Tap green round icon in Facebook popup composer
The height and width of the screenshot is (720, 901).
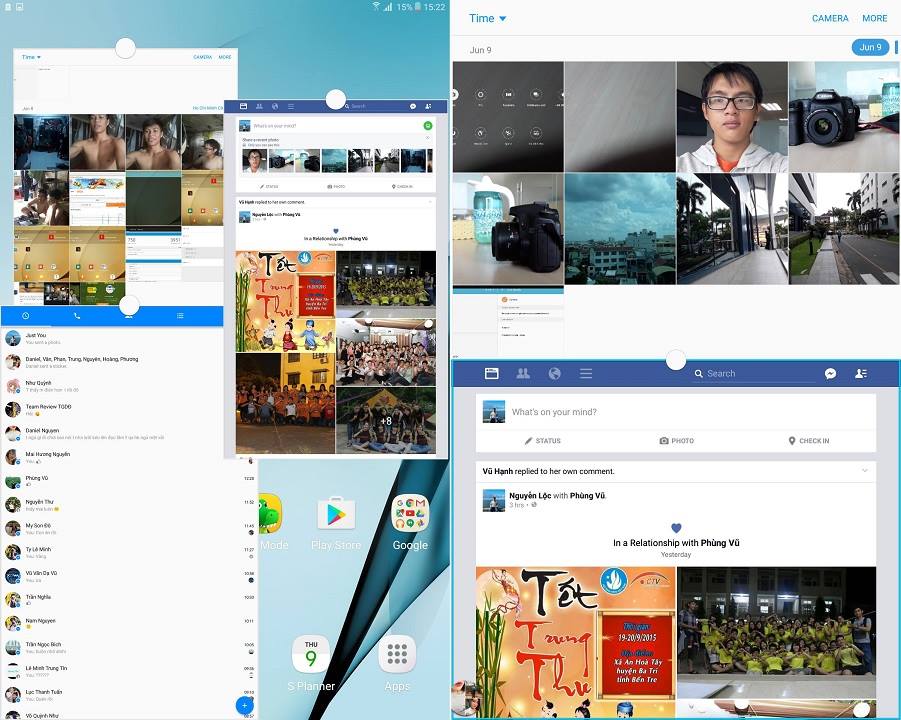pos(428,125)
